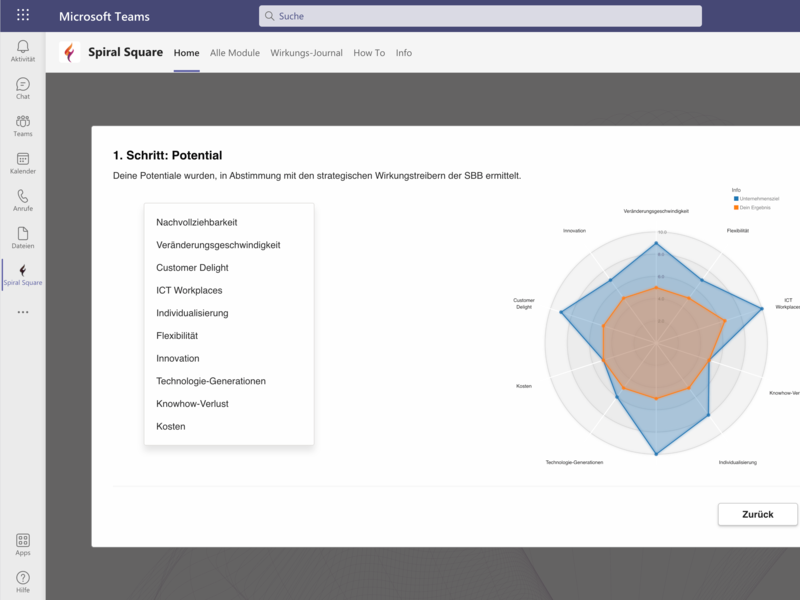The image size is (800, 600).
Task: Go to Teams in the sidebar
Action: [x=22, y=122]
